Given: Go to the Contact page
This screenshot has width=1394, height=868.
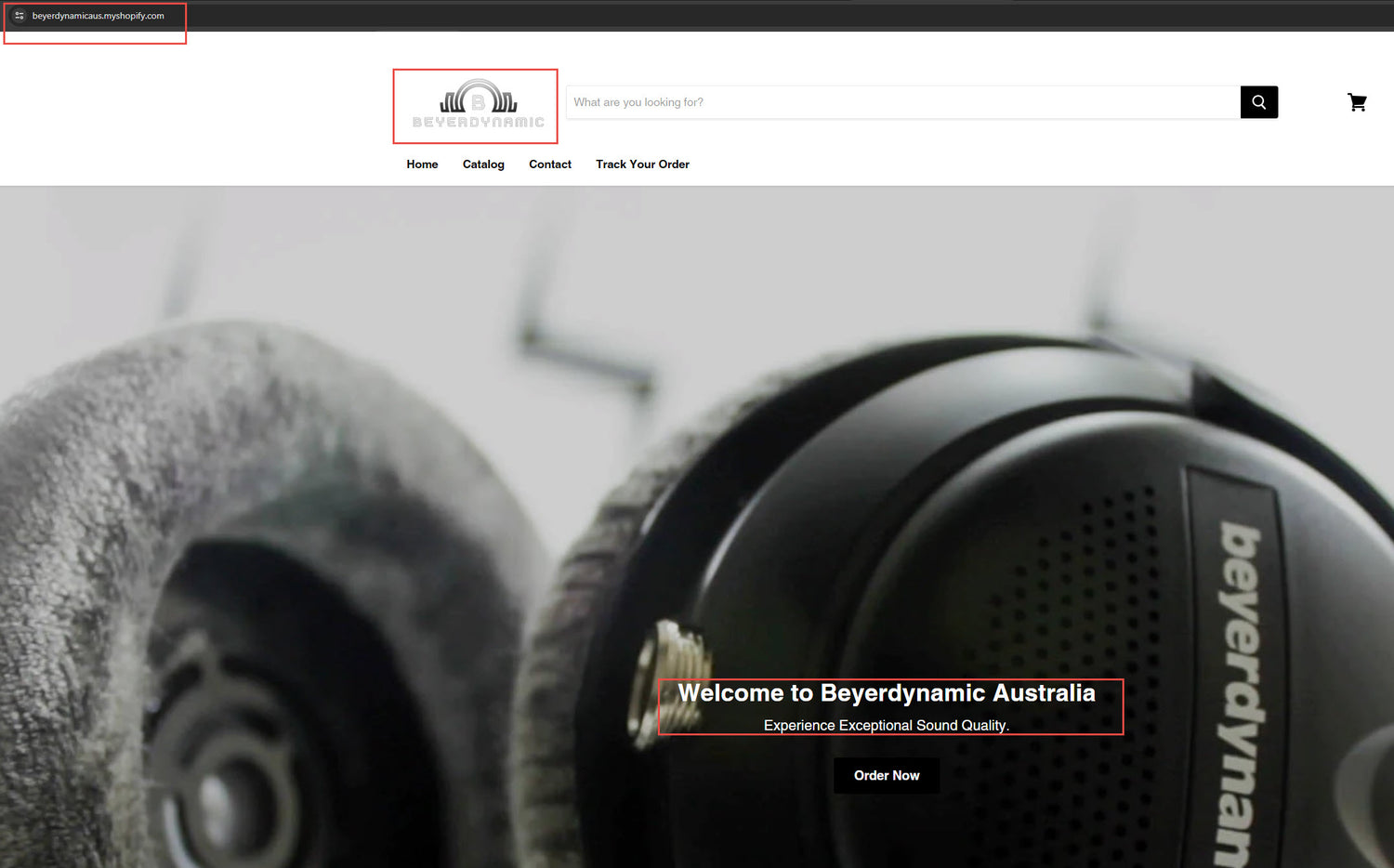Looking at the screenshot, I should pos(549,164).
